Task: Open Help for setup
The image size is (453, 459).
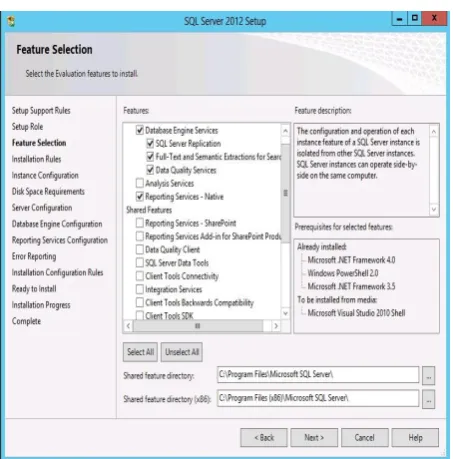Action: tap(415, 437)
